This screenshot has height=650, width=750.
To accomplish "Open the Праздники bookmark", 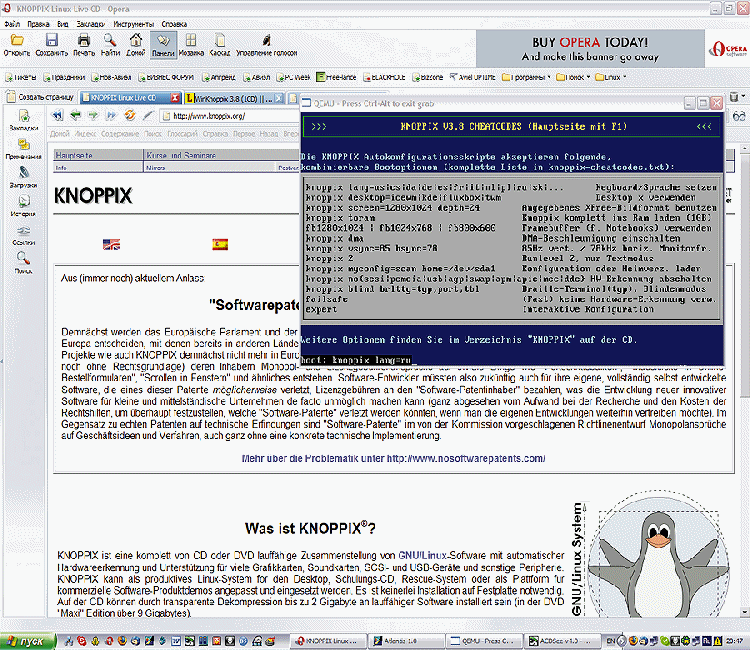I will (64, 77).
